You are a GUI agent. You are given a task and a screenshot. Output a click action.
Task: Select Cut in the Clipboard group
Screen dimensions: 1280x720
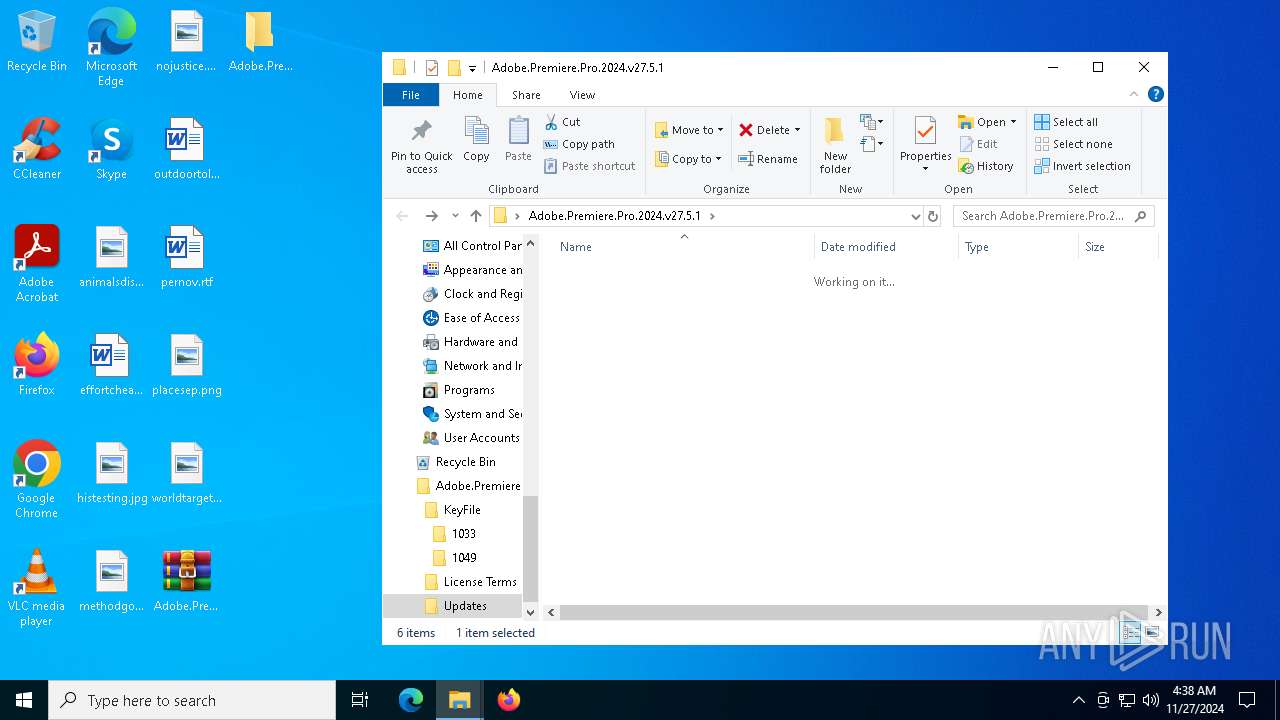(562, 122)
